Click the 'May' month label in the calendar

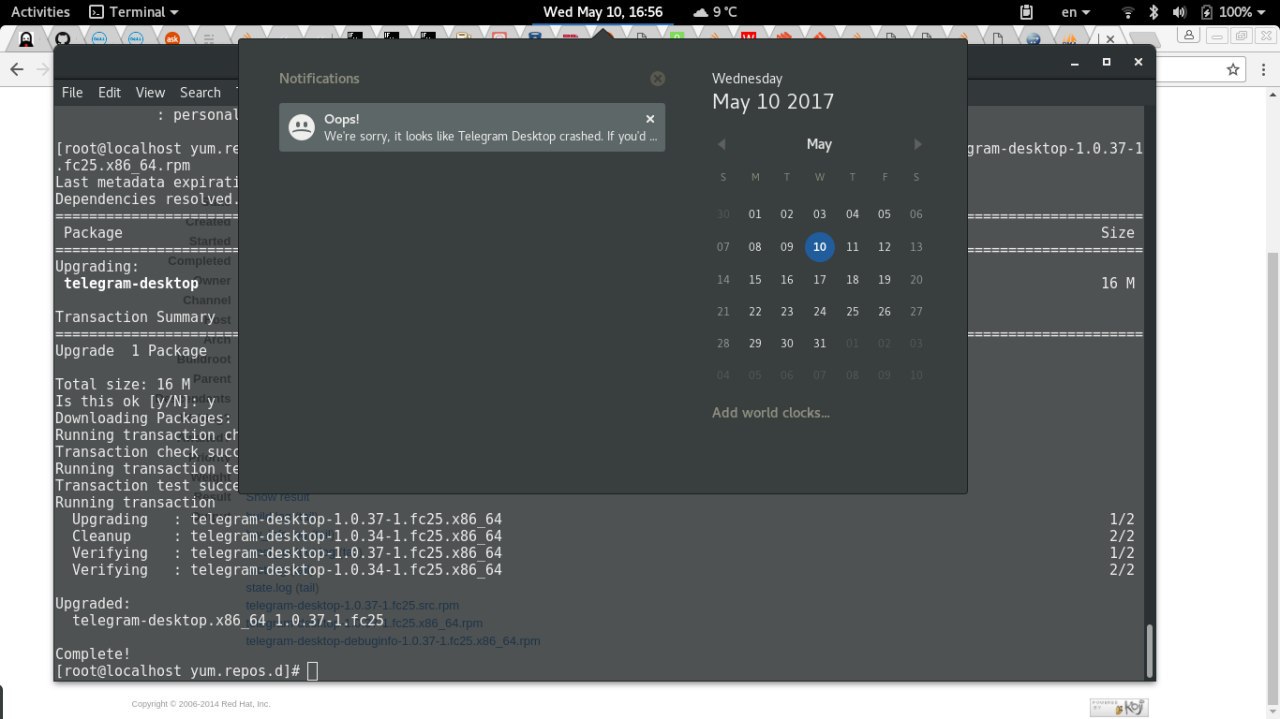819,144
